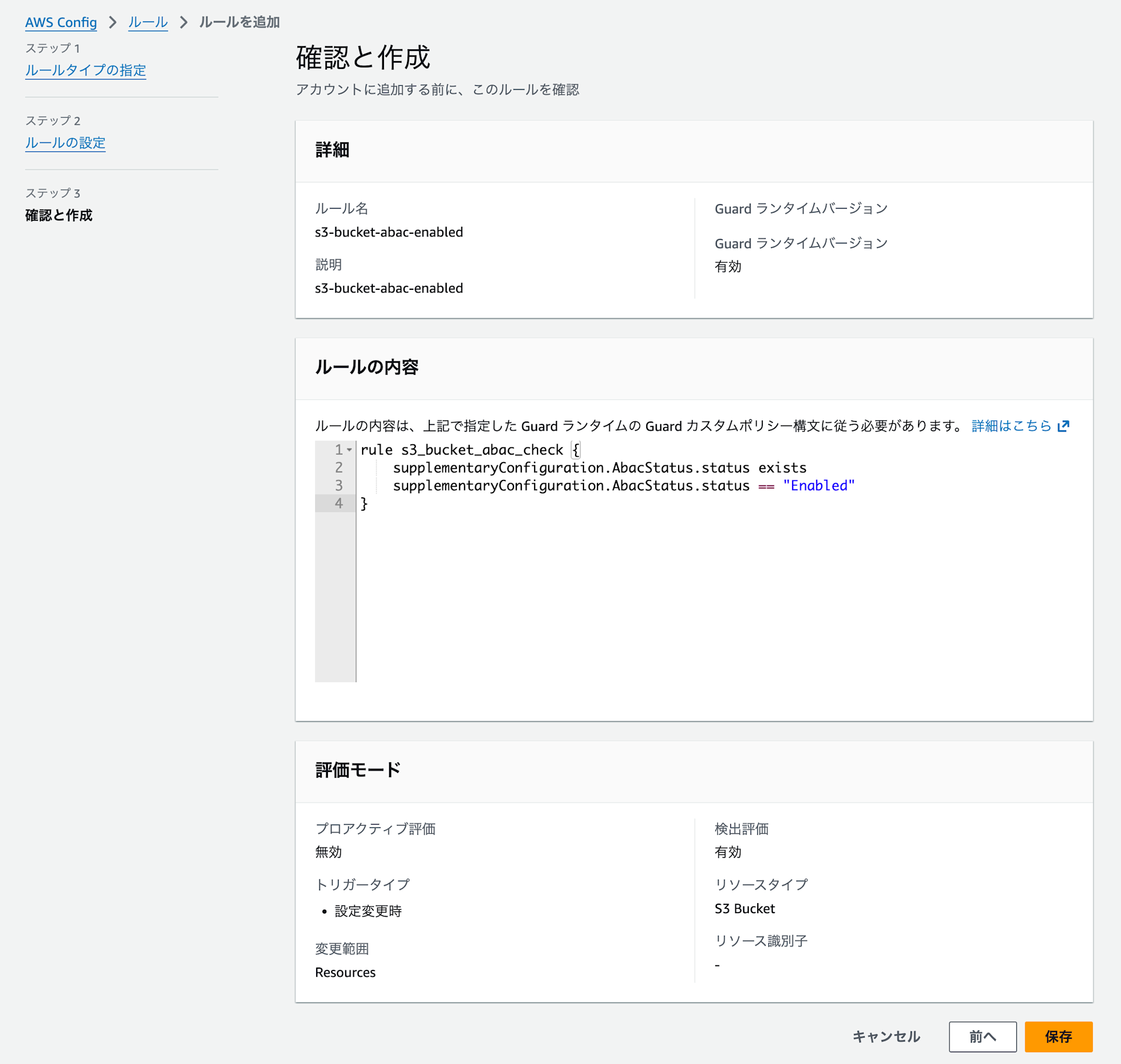
Task: Open the 詳細はこちら documentation link
Action: coord(1011,426)
